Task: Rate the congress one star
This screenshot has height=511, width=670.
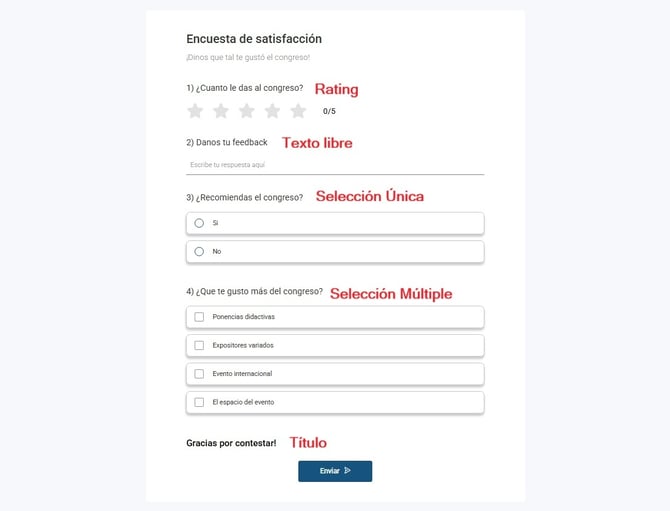Action: tap(195, 111)
